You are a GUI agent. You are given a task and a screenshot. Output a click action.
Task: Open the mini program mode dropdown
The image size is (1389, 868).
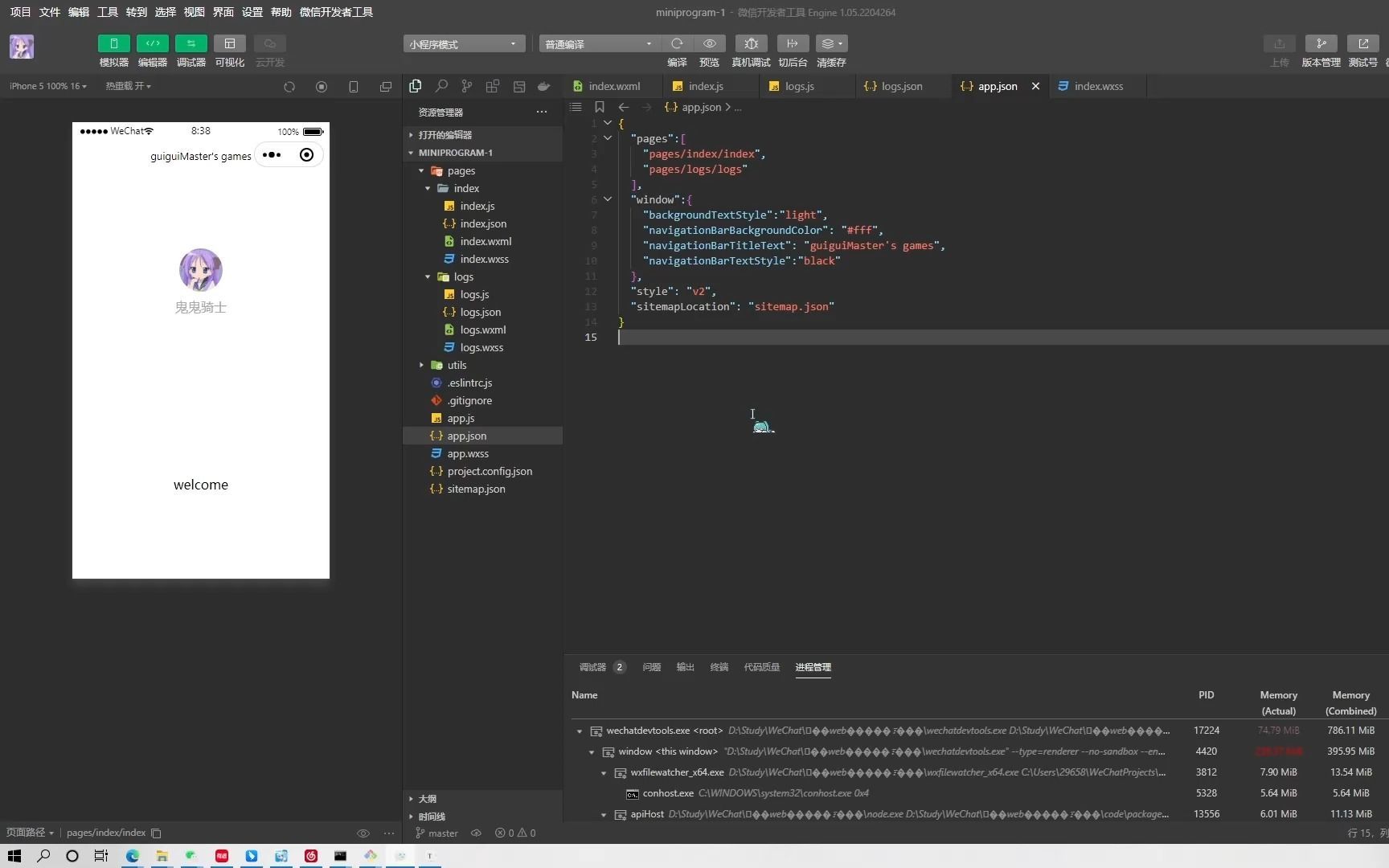point(464,44)
